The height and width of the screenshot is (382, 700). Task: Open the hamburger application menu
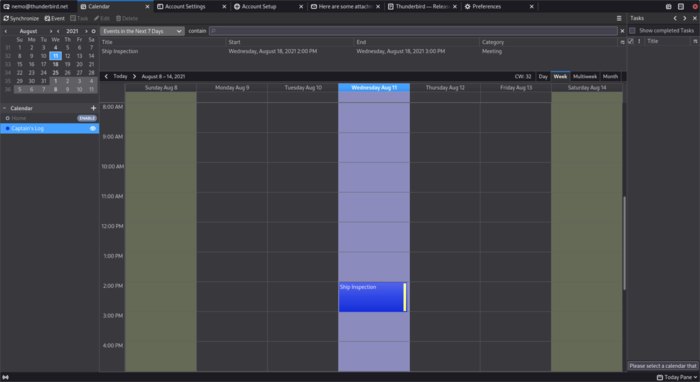[619, 18]
